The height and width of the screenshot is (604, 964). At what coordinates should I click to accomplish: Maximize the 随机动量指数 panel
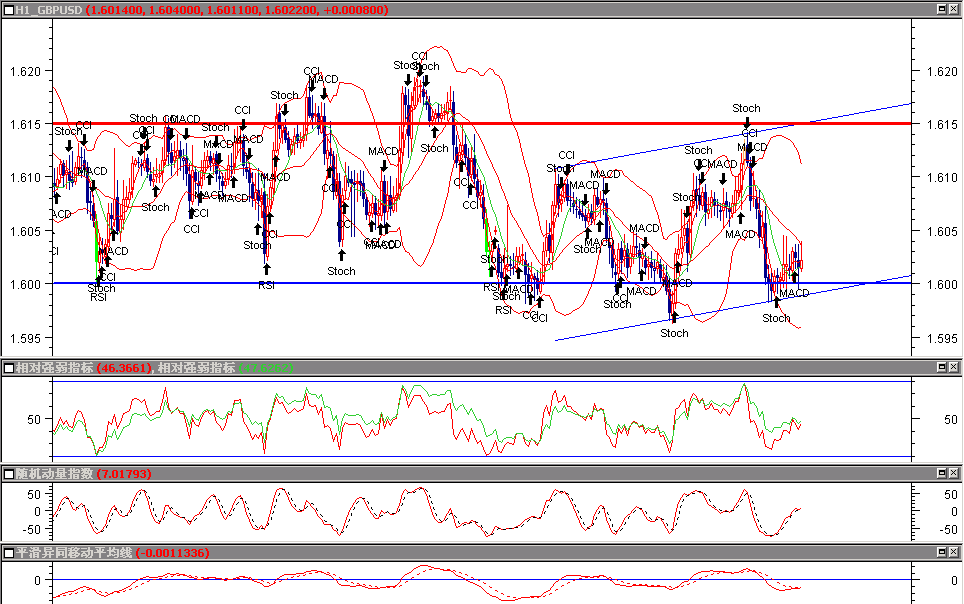pyautogui.click(x=942, y=473)
